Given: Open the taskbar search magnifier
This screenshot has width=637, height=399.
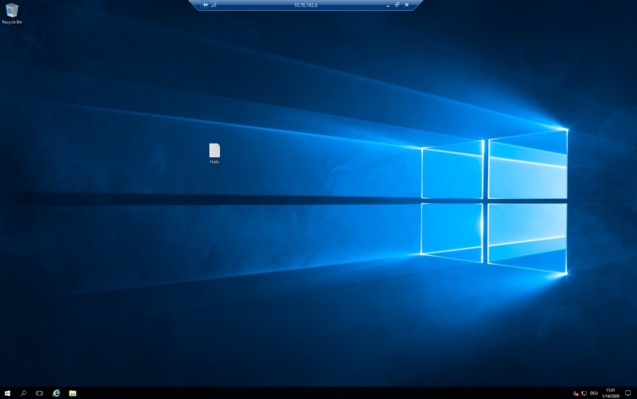Looking at the screenshot, I should pos(24,393).
